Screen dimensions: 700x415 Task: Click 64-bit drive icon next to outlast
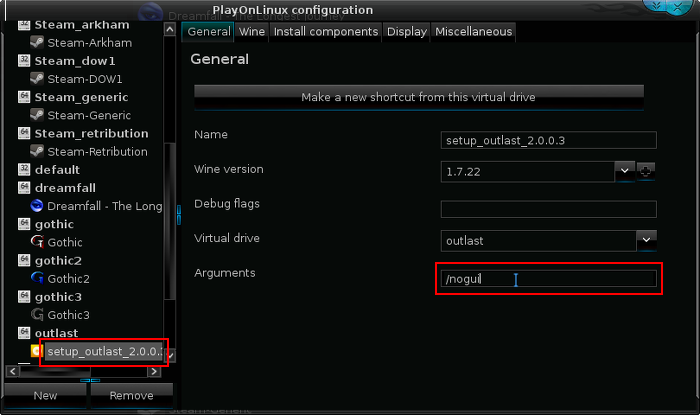pos(24,332)
